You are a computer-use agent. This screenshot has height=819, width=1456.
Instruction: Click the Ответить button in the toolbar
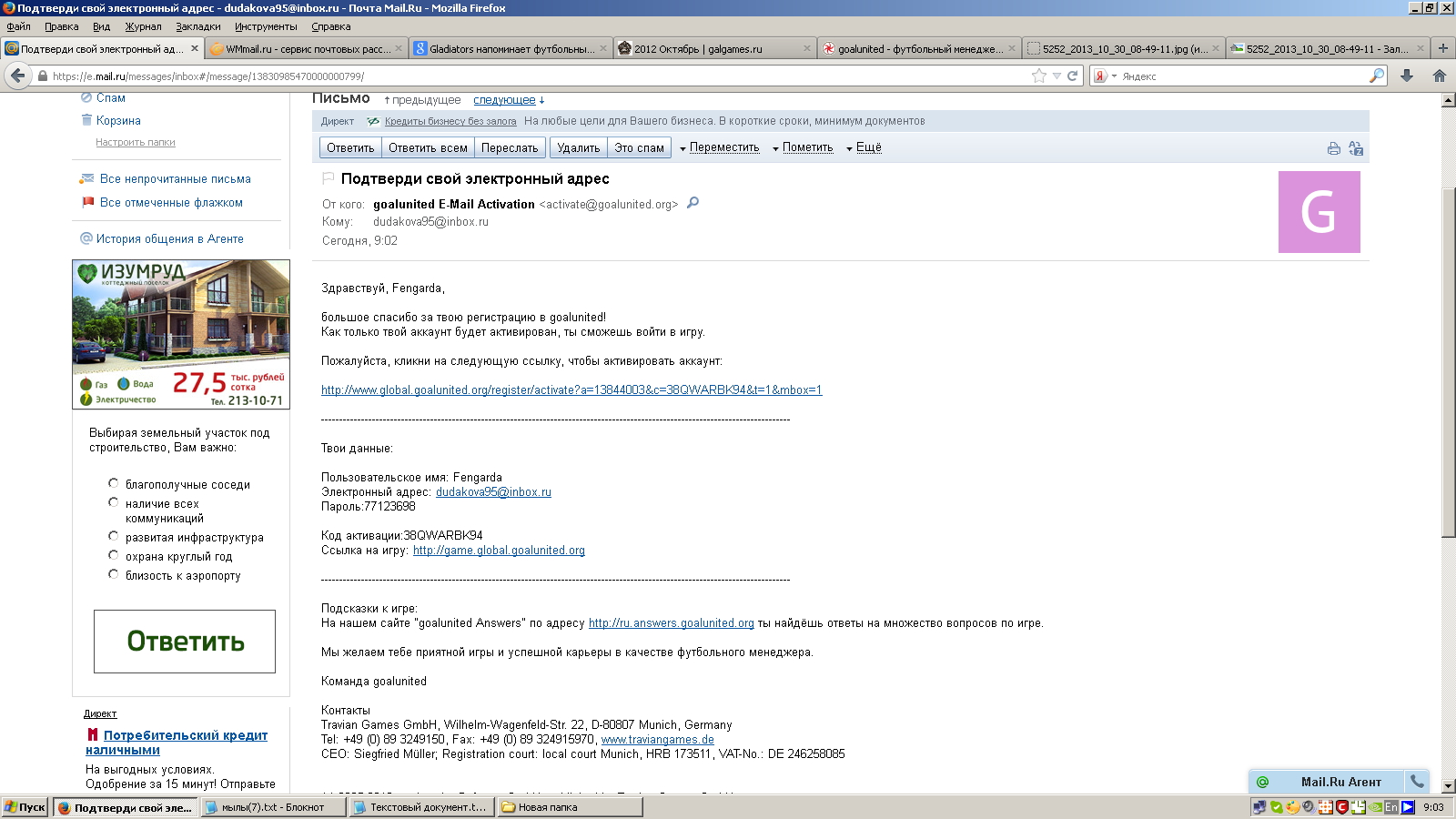[x=350, y=147]
